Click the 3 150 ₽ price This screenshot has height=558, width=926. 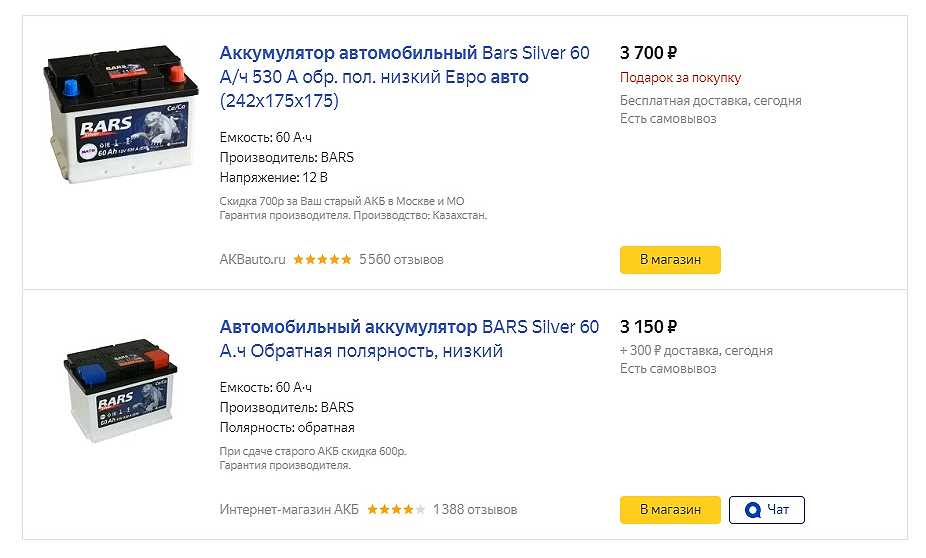point(648,327)
